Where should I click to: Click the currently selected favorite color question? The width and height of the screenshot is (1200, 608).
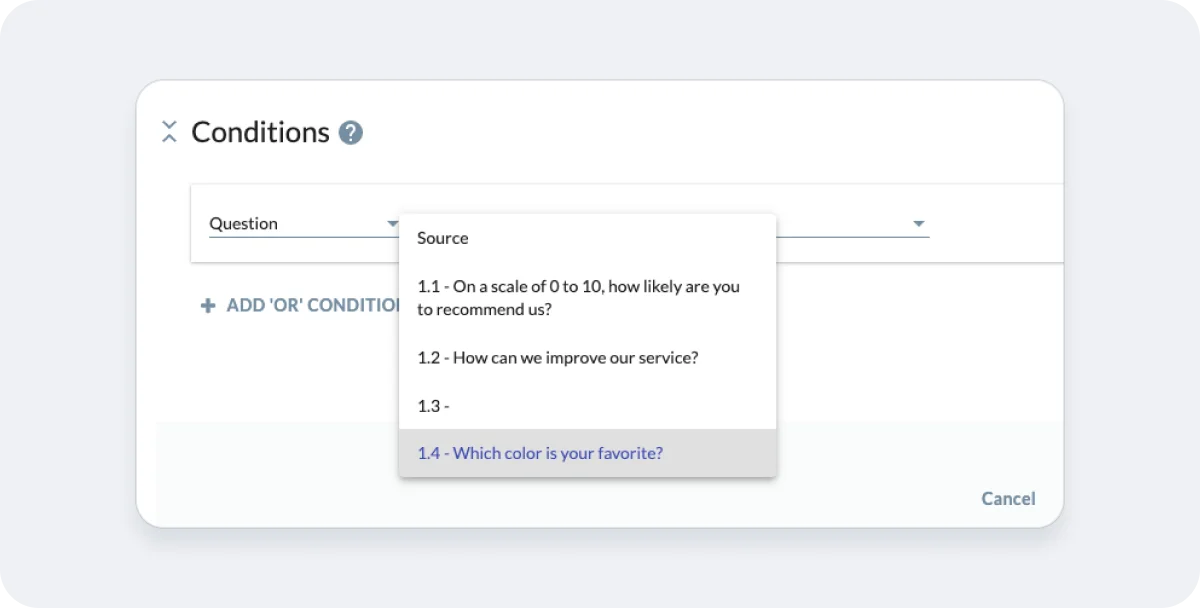[539, 453]
